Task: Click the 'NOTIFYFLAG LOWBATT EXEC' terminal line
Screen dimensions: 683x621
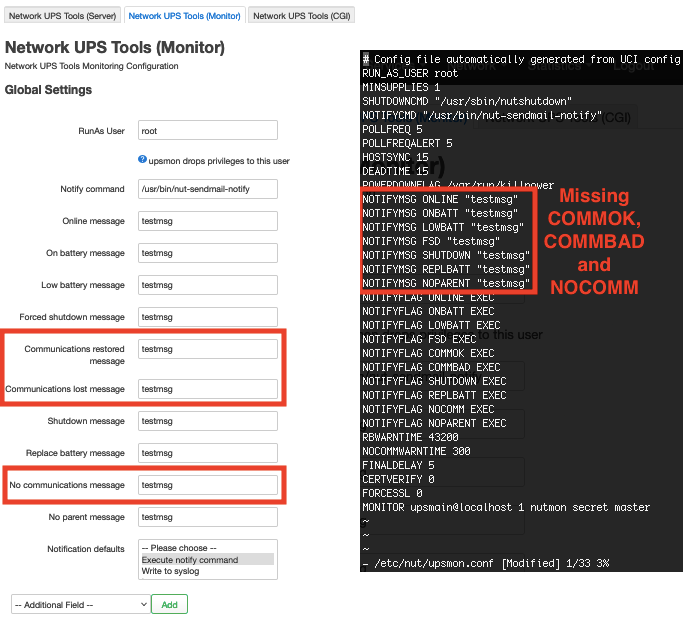Action: click(x=431, y=325)
